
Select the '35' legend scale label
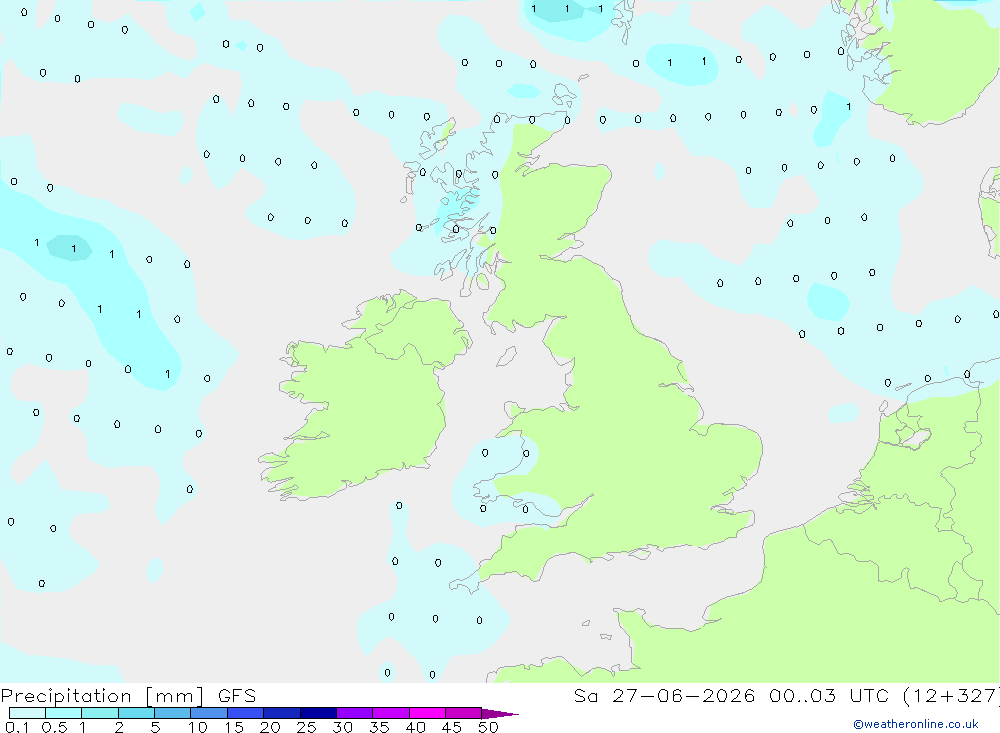coord(379,727)
